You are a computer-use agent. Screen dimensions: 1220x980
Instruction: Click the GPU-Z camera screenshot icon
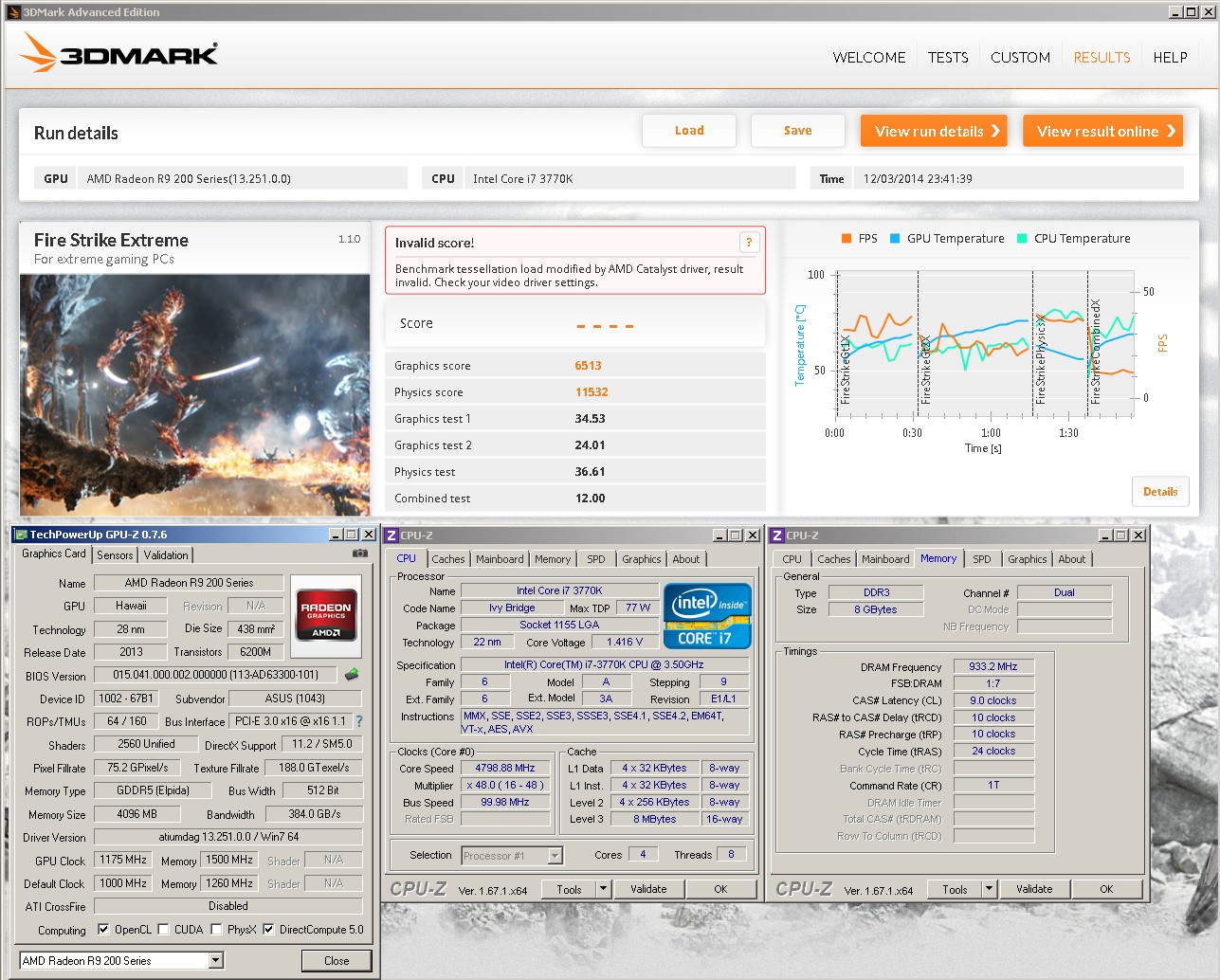360,554
